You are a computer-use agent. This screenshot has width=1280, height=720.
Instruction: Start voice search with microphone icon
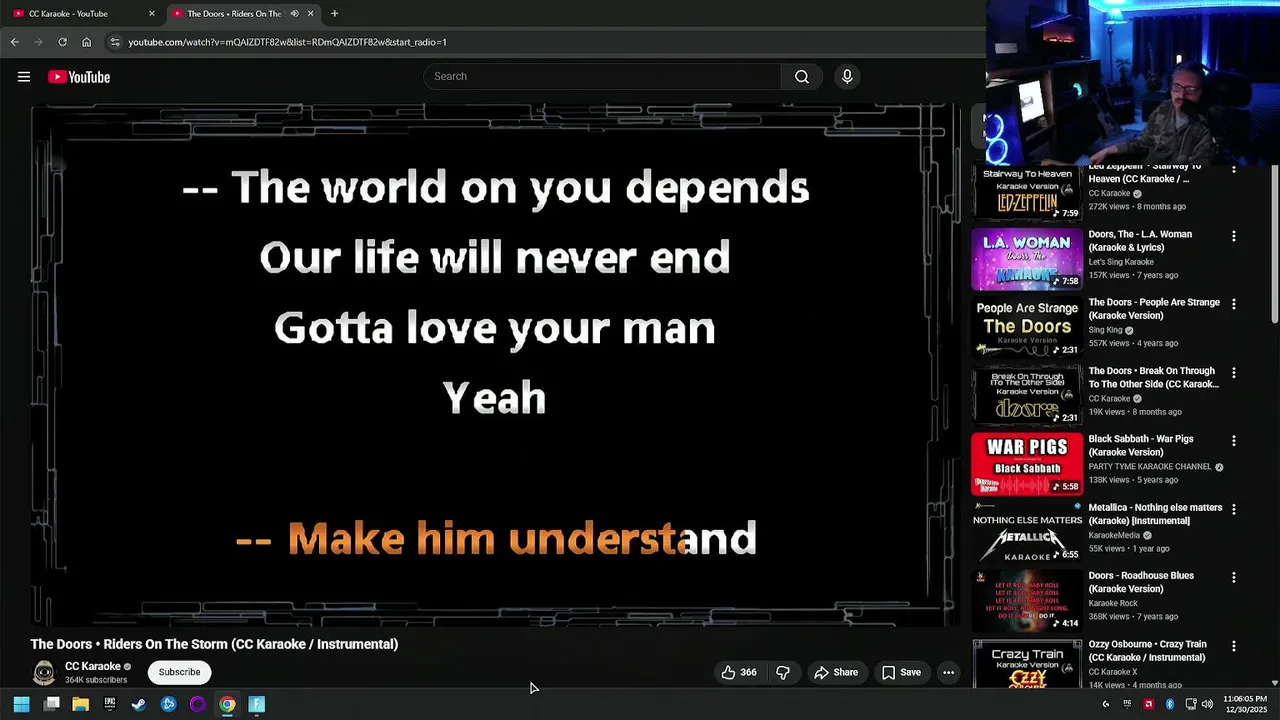coord(847,77)
